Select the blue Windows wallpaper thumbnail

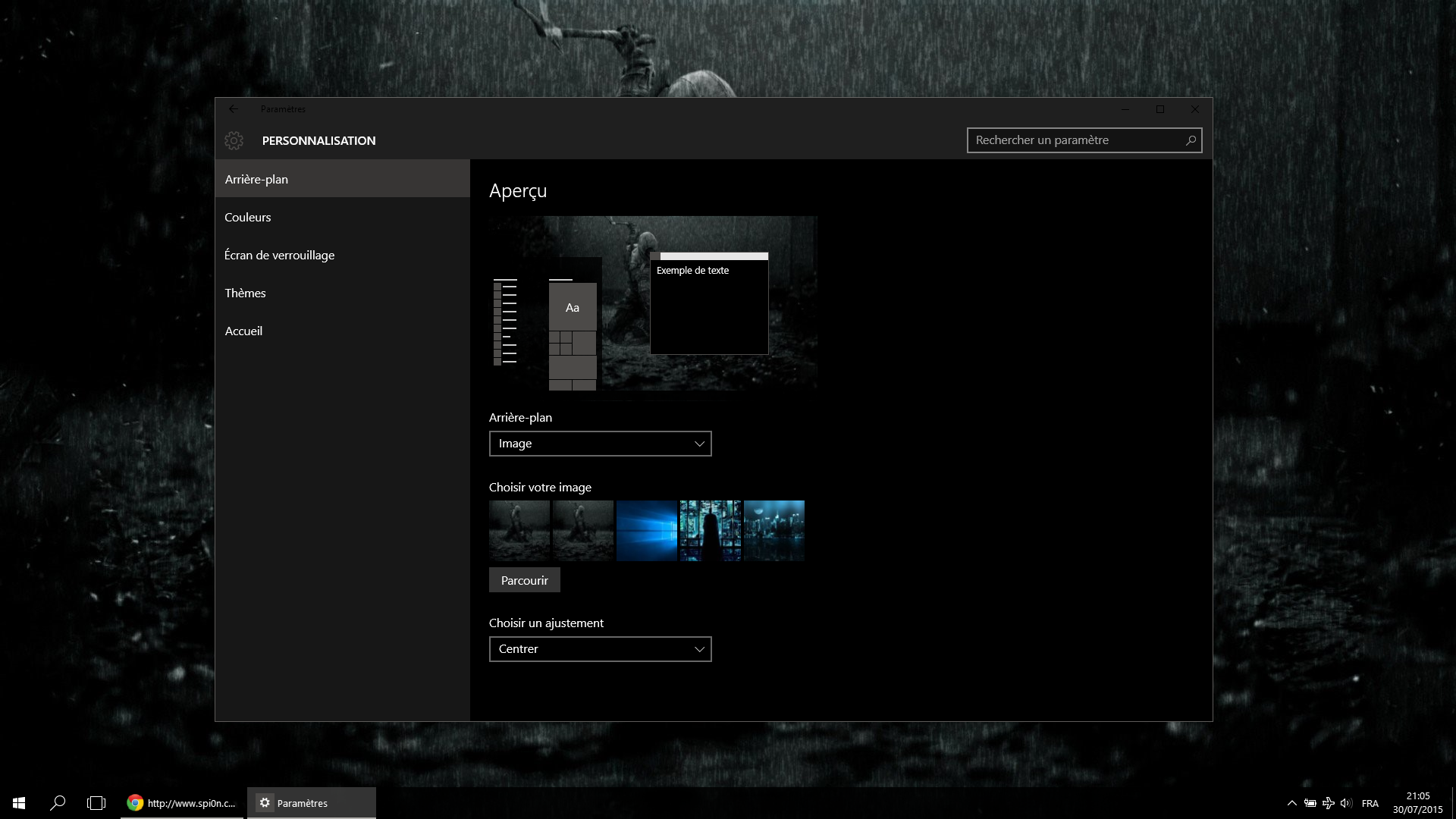click(647, 530)
